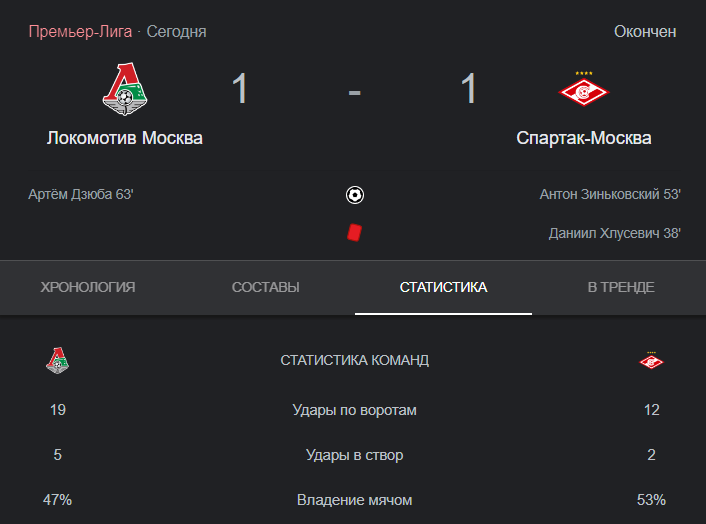Click goal scorer Артём Дзюба 63'
This screenshot has height=524, width=706.
[x=81, y=194]
